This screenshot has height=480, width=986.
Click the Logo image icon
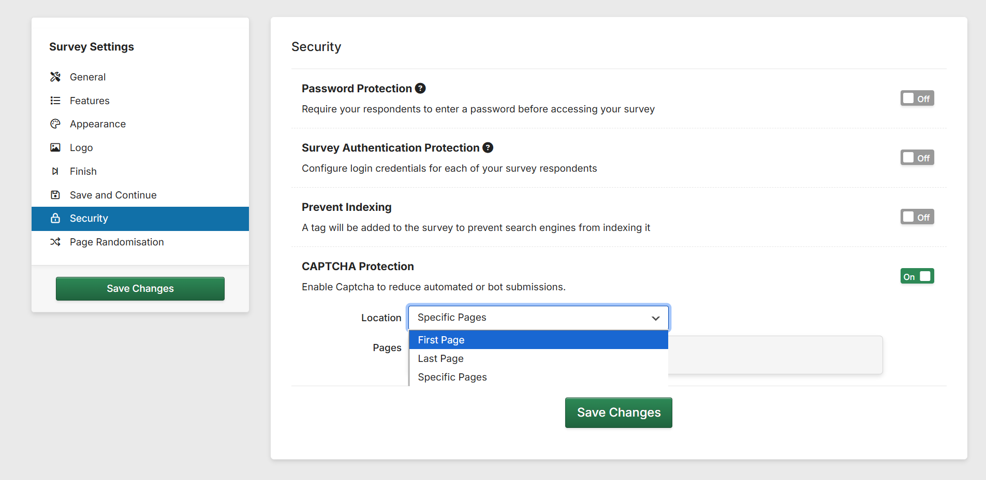[55, 148]
